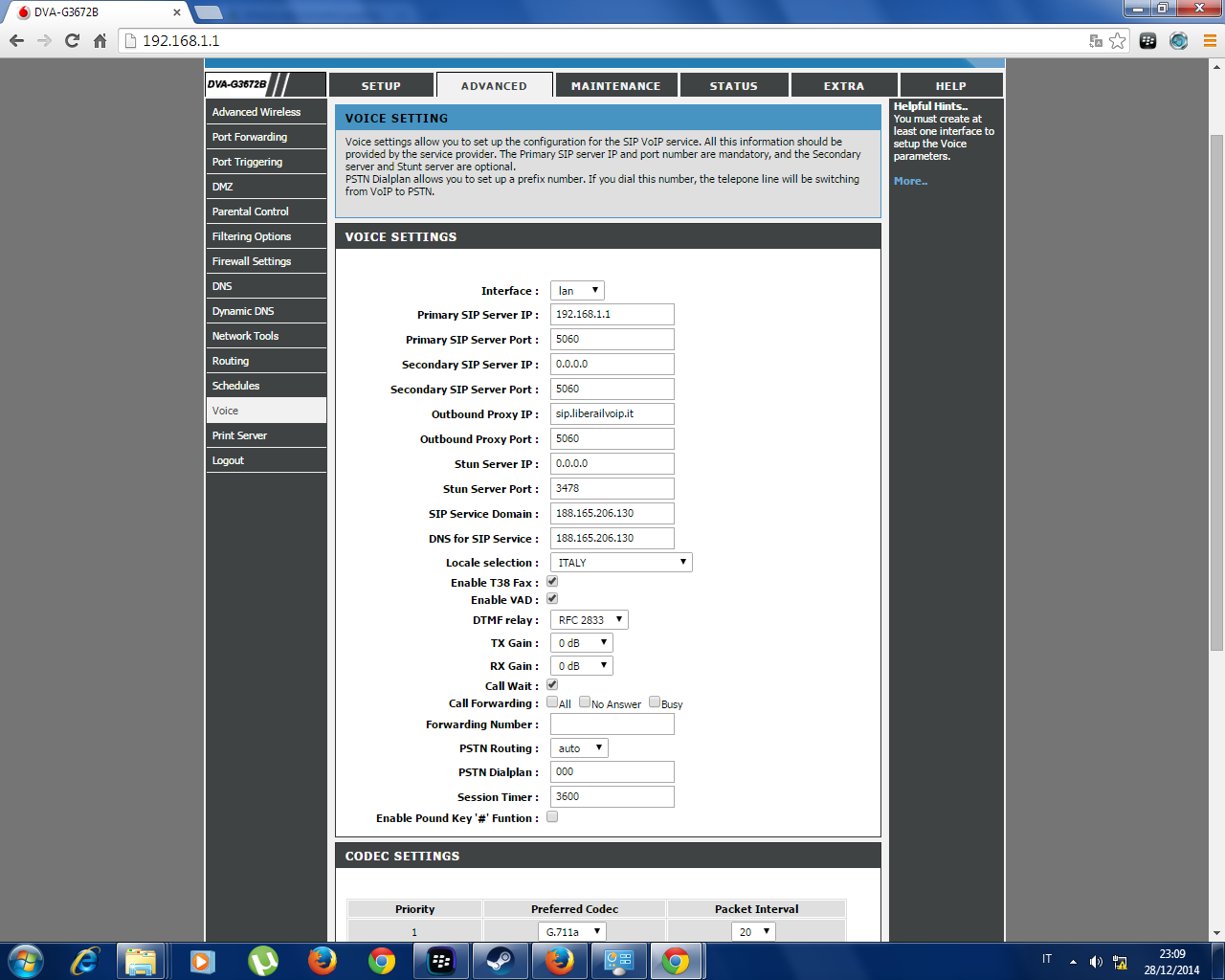This screenshot has width=1225, height=980.
Task: Launch Internet Explorer from the taskbar
Action: coord(84,960)
